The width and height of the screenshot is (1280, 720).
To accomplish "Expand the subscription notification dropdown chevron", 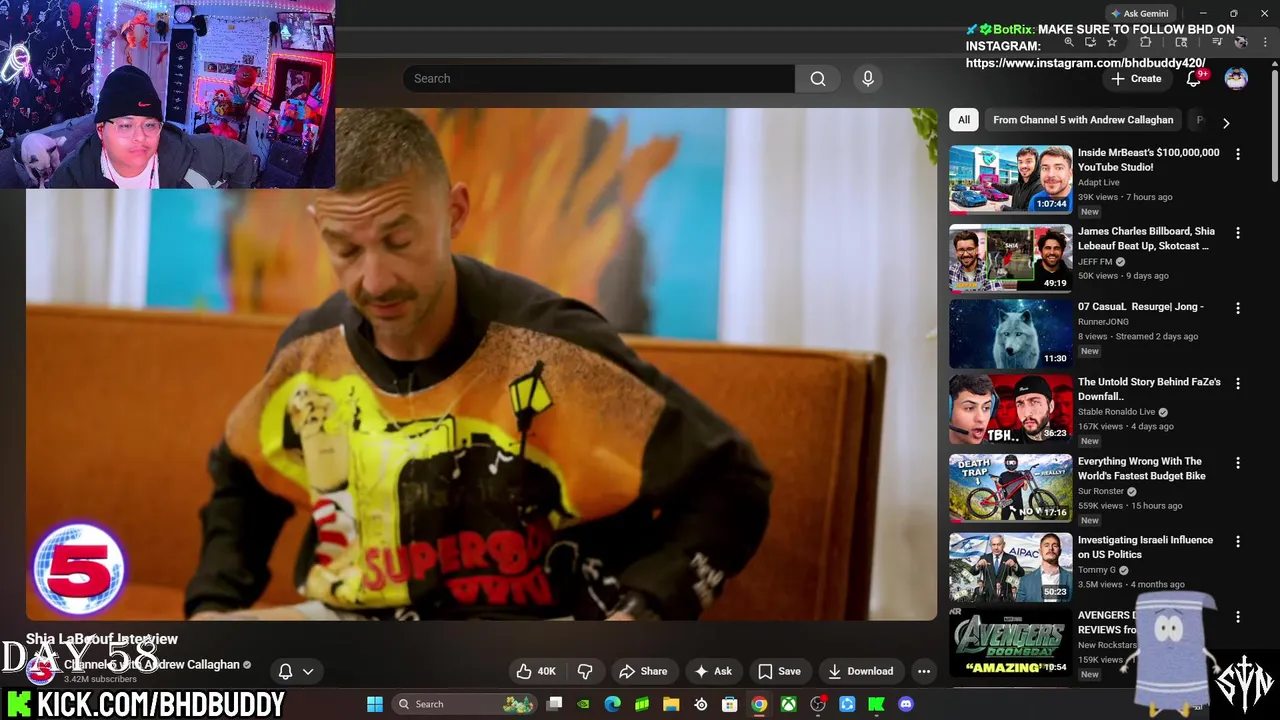I will pyautogui.click(x=308, y=672).
